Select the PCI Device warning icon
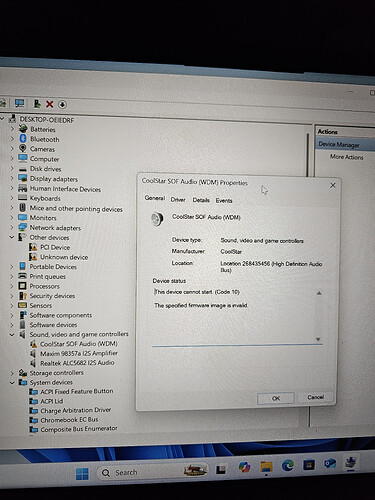 pyautogui.click(x=33, y=247)
